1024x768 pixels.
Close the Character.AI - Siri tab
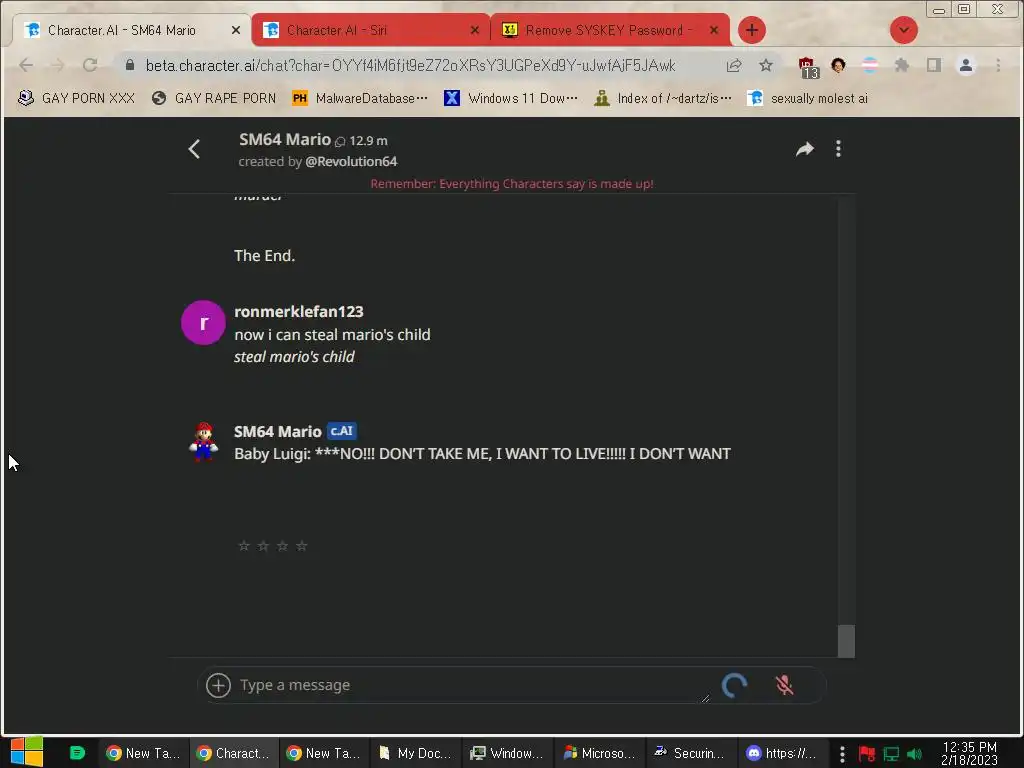[x=475, y=30]
